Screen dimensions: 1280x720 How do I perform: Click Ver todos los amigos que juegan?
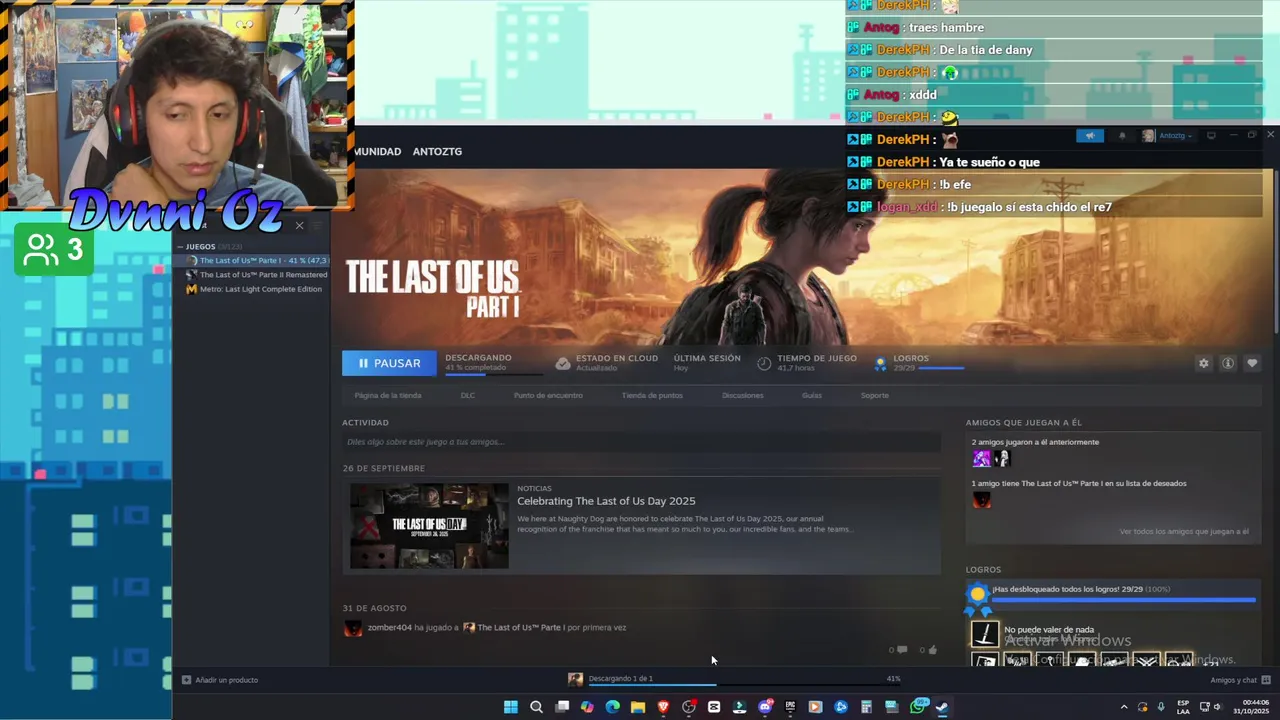[1184, 532]
